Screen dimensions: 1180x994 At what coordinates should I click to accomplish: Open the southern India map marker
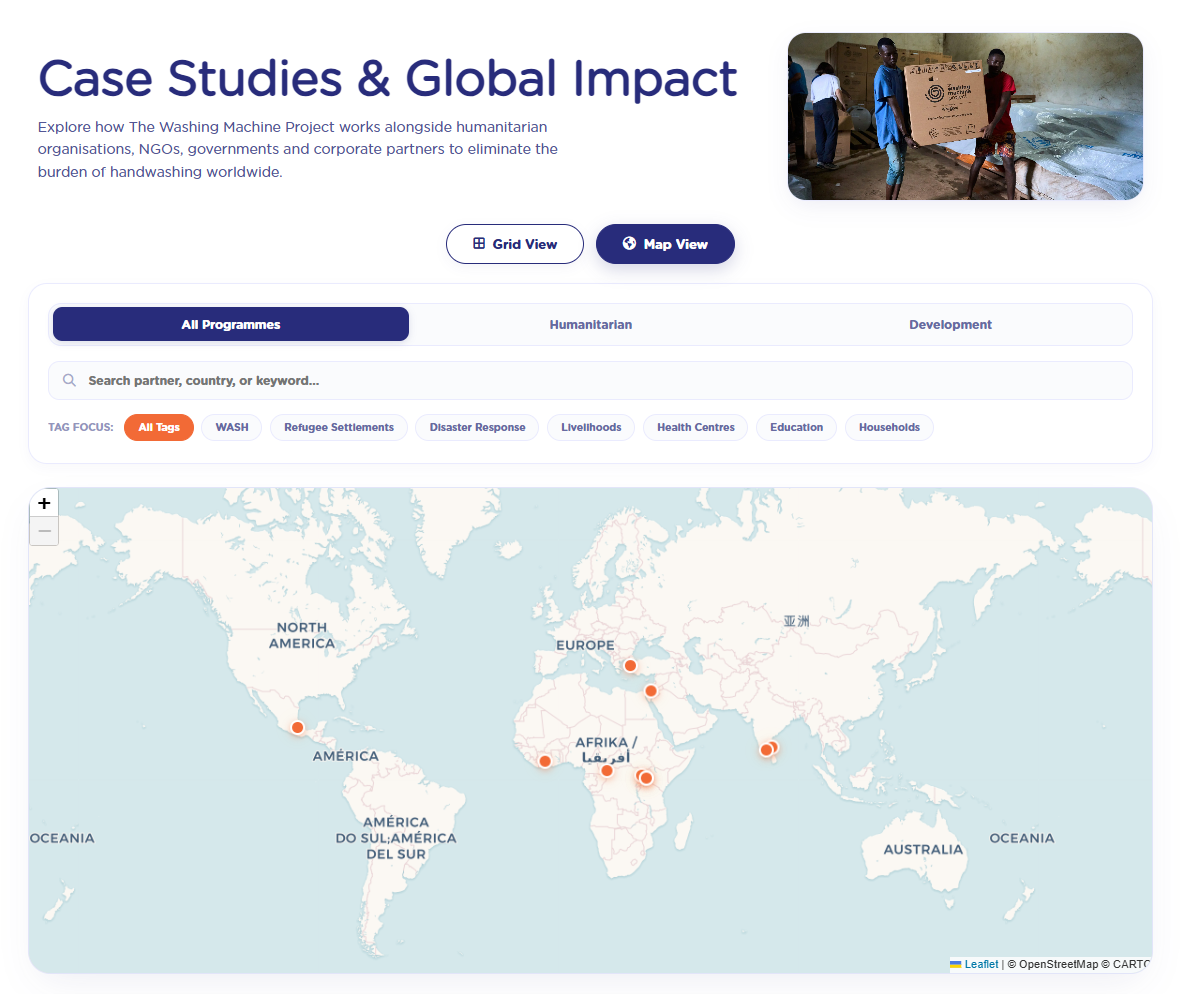766,750
